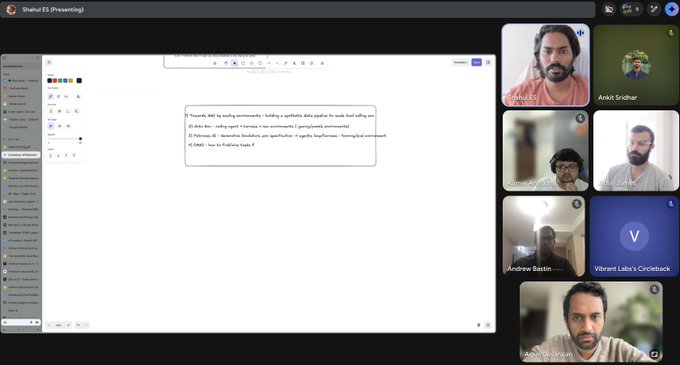The height and width of the screenshot is (365, 680).
Task: Align text right
Action: 68,126
